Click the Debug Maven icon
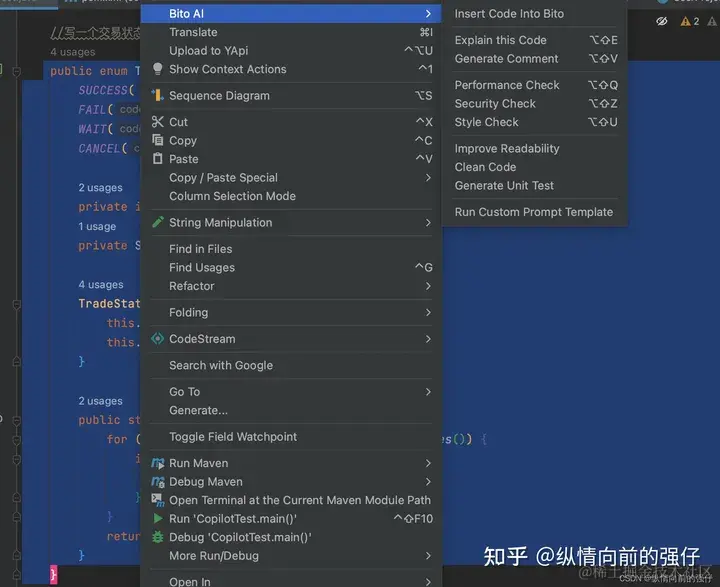 click(x=158, y=481)
